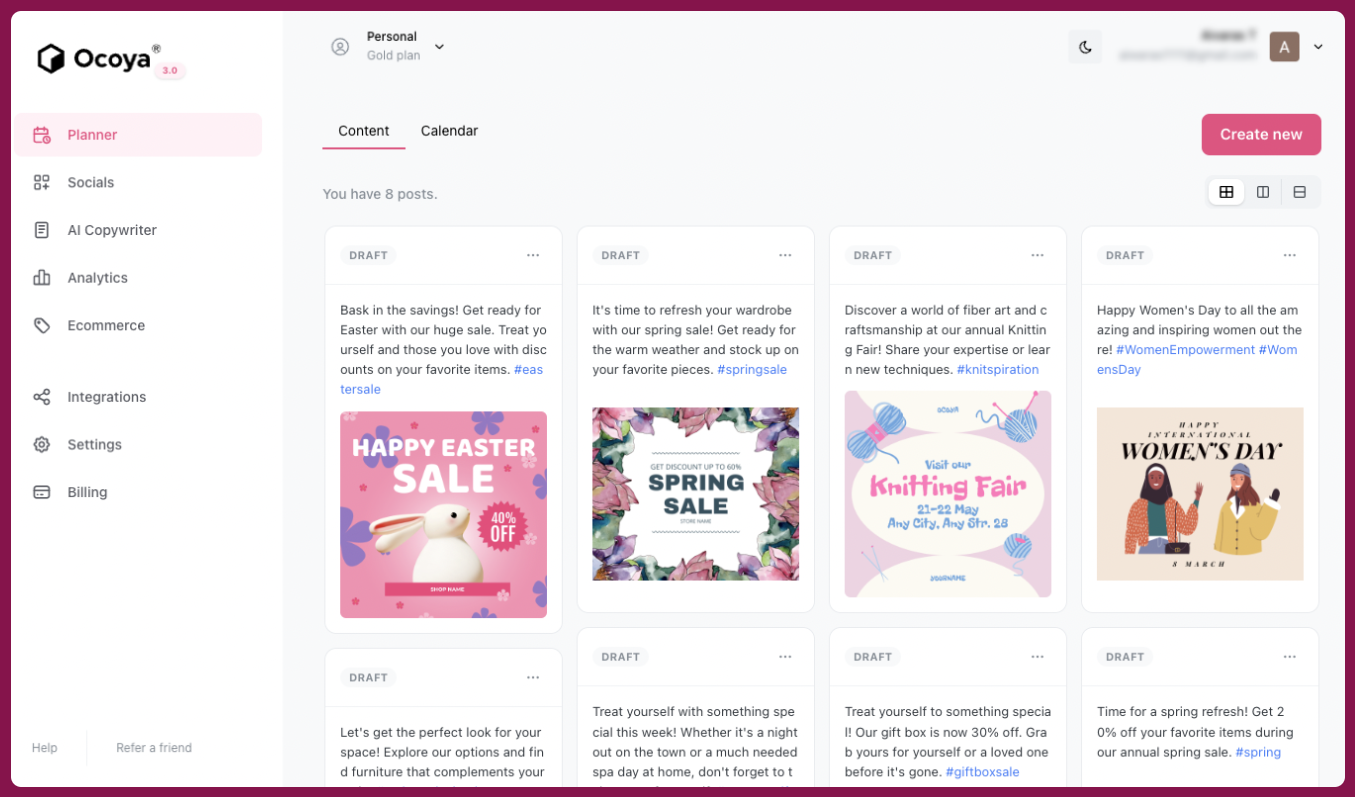Click the Create new button
Screen dimensions: 1355x797
pyautogui.click(x=1261, y=134)
